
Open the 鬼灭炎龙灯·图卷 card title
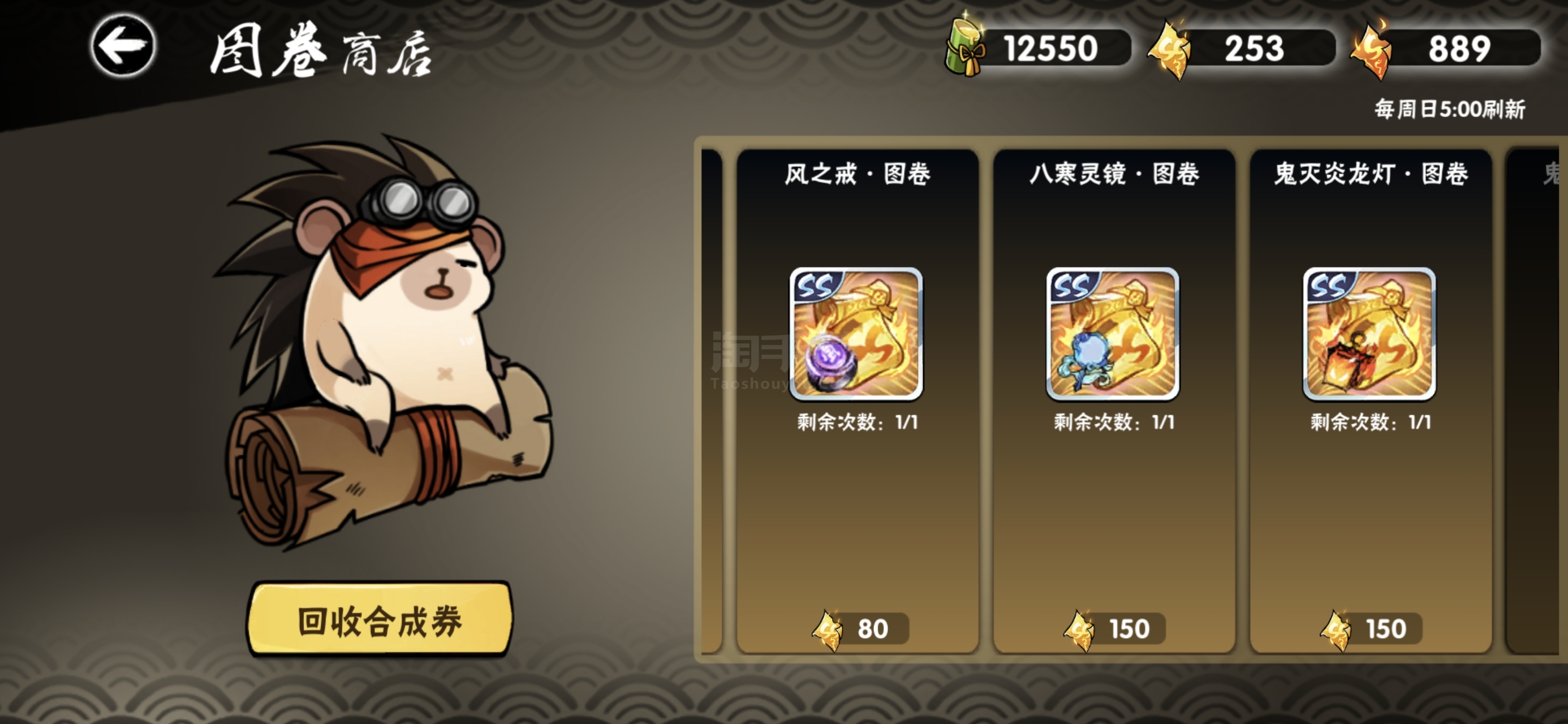pos(1371,174)
